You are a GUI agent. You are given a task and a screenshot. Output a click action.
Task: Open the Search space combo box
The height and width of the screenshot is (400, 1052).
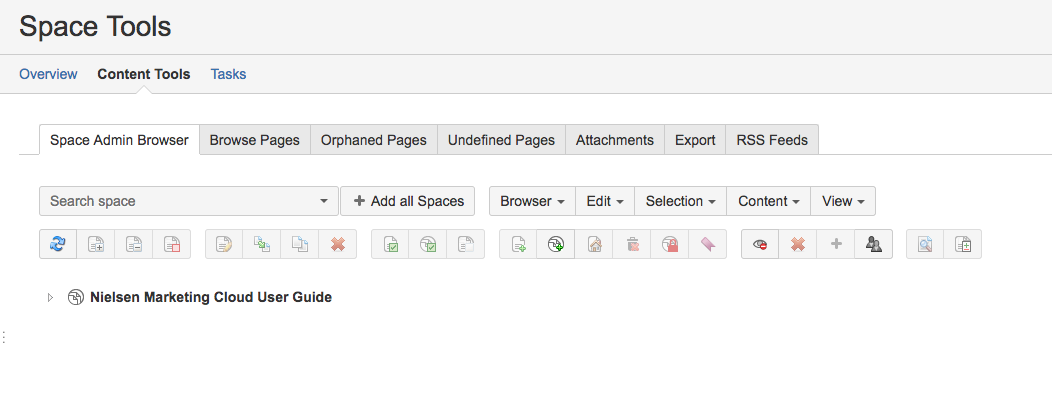click(189, 201)
